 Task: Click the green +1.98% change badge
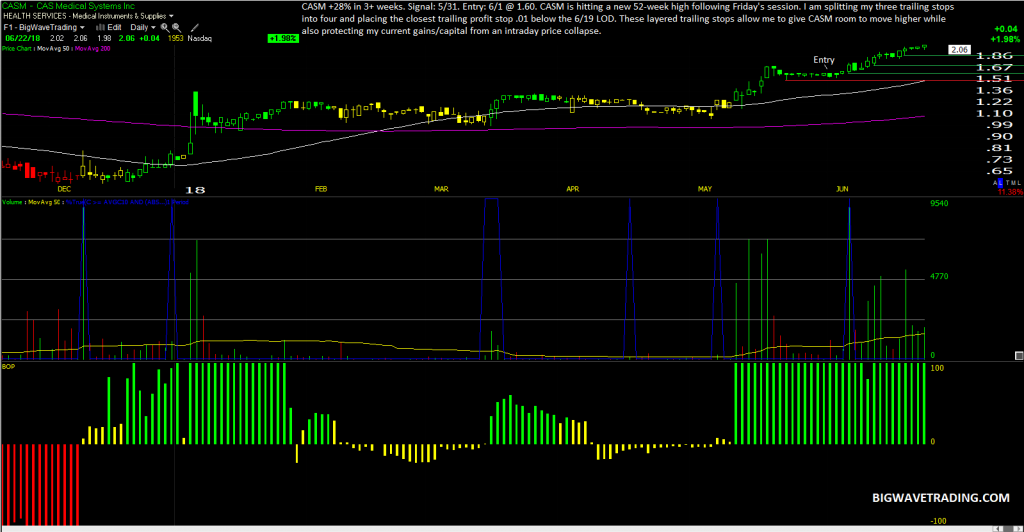tap(283, 39)
